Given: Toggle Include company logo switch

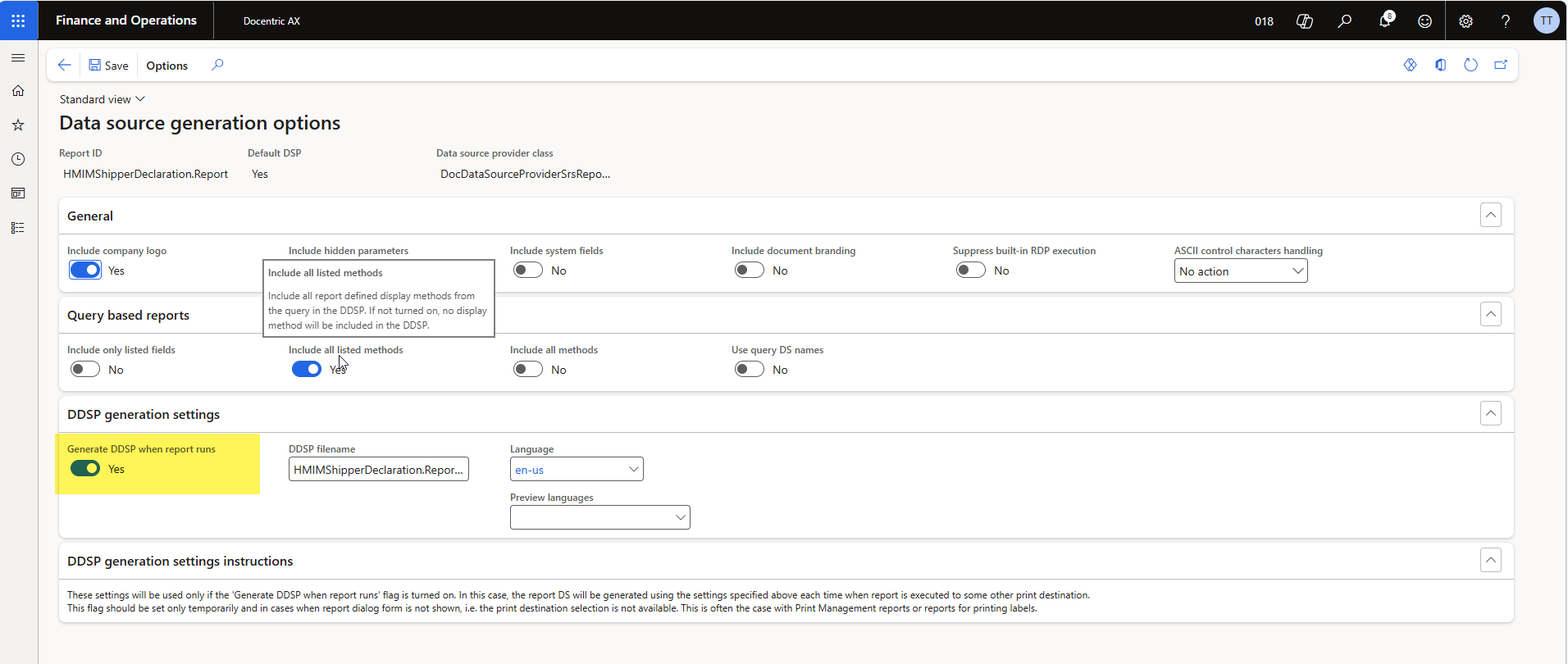Looking at the screenshot, I should [x=85, y=271].
